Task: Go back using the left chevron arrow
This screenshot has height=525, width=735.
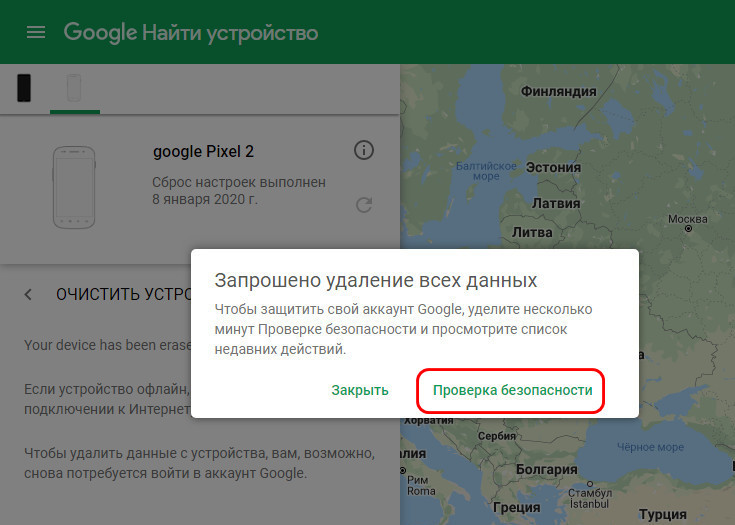Action: 28,294
